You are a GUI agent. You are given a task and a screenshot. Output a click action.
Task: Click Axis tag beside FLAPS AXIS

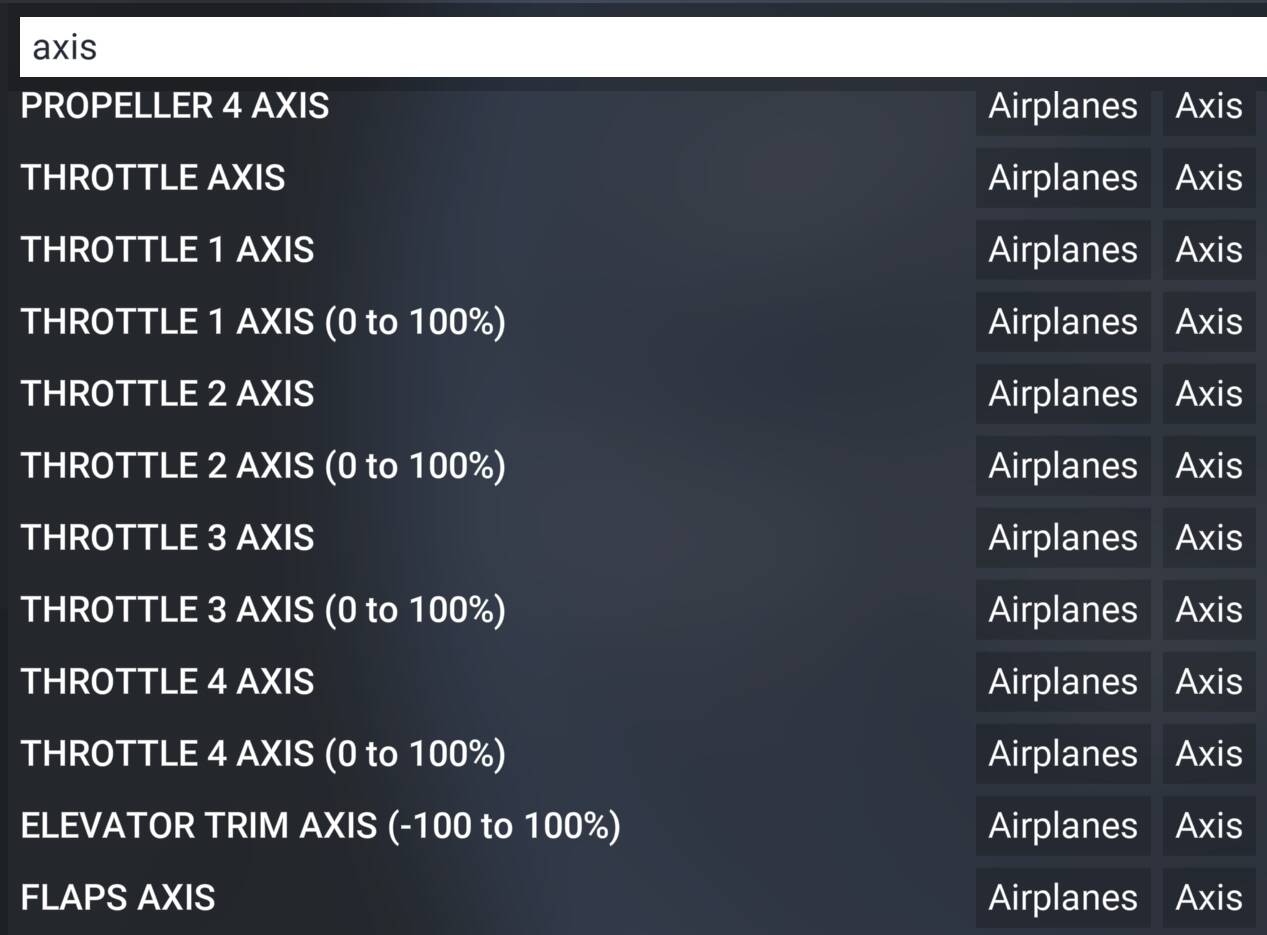(1209, 898)
